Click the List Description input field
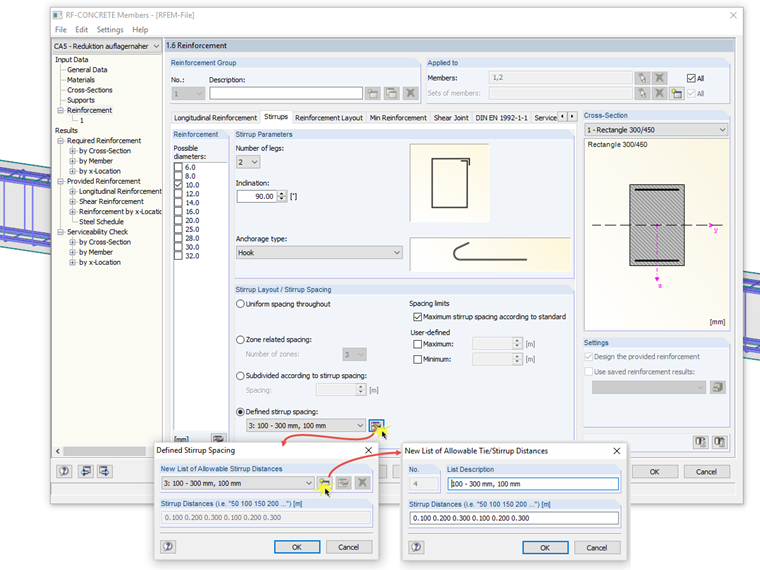Viewport: 760px width, 570px height. coord(533,484)
